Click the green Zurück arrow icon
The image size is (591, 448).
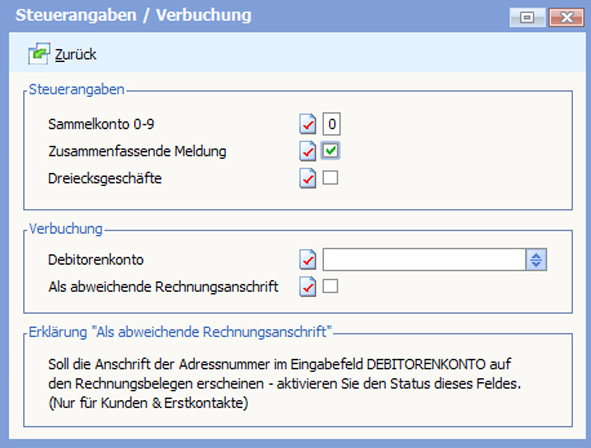(x=39, y=54)
